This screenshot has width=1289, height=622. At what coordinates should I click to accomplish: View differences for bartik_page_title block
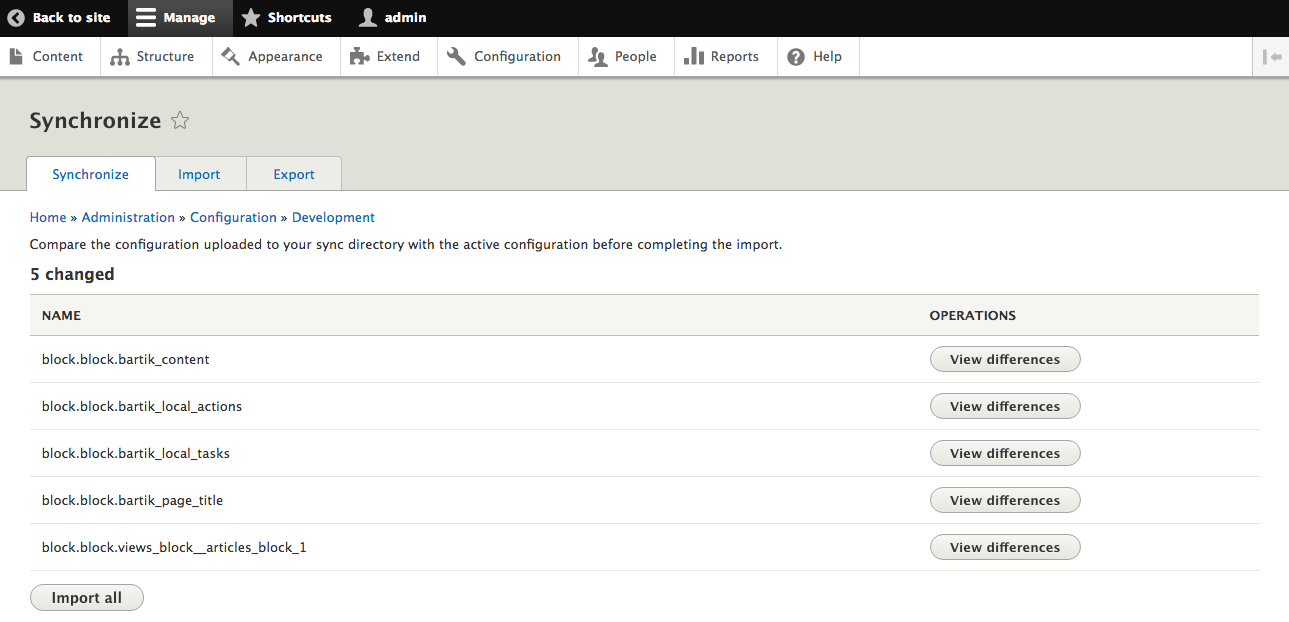coord(1004,500)
